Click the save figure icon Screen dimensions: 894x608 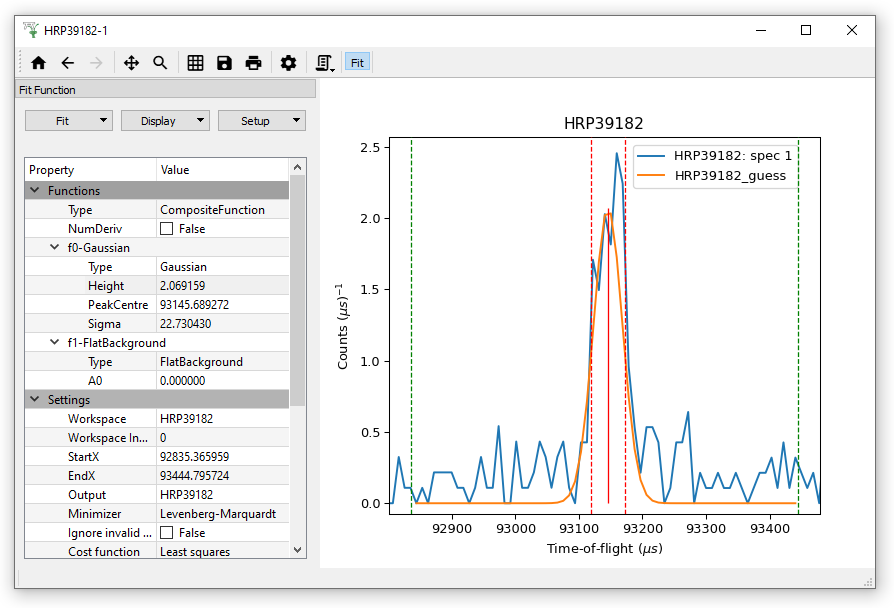click(x=224, y=63)
